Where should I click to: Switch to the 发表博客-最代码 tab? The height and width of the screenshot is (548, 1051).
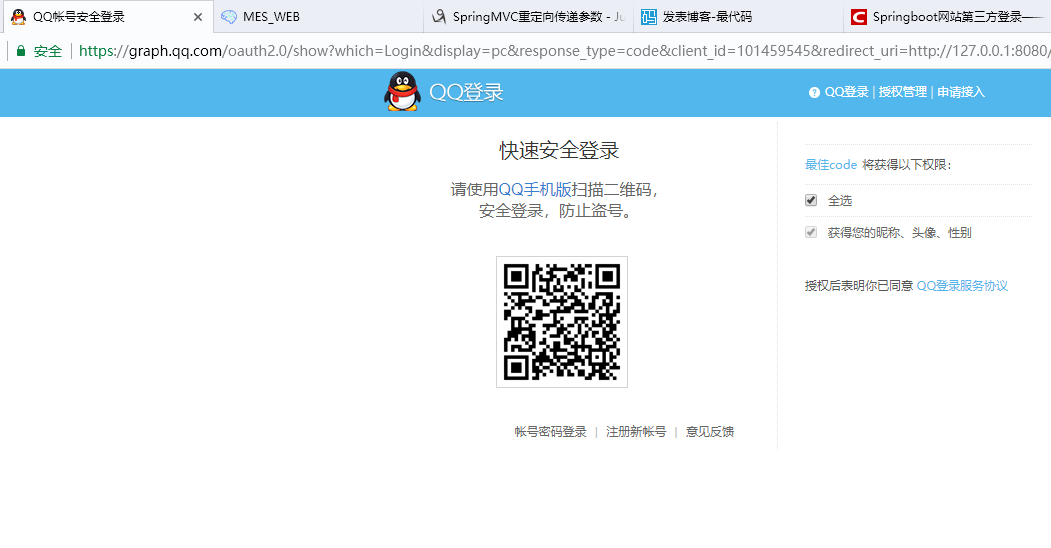coord(738,17)
